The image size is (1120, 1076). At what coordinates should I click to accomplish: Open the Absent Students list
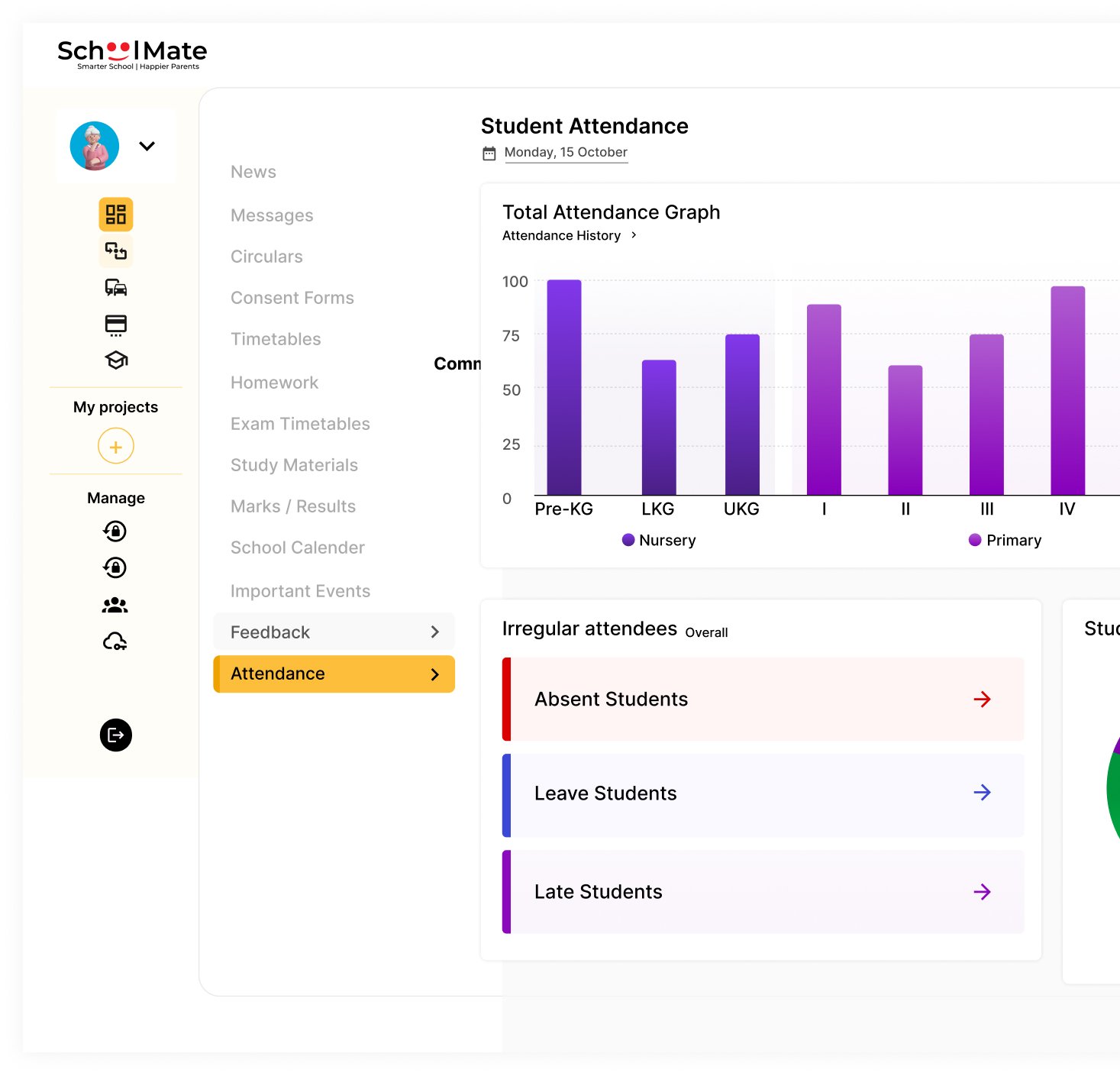tap(763, 700)
